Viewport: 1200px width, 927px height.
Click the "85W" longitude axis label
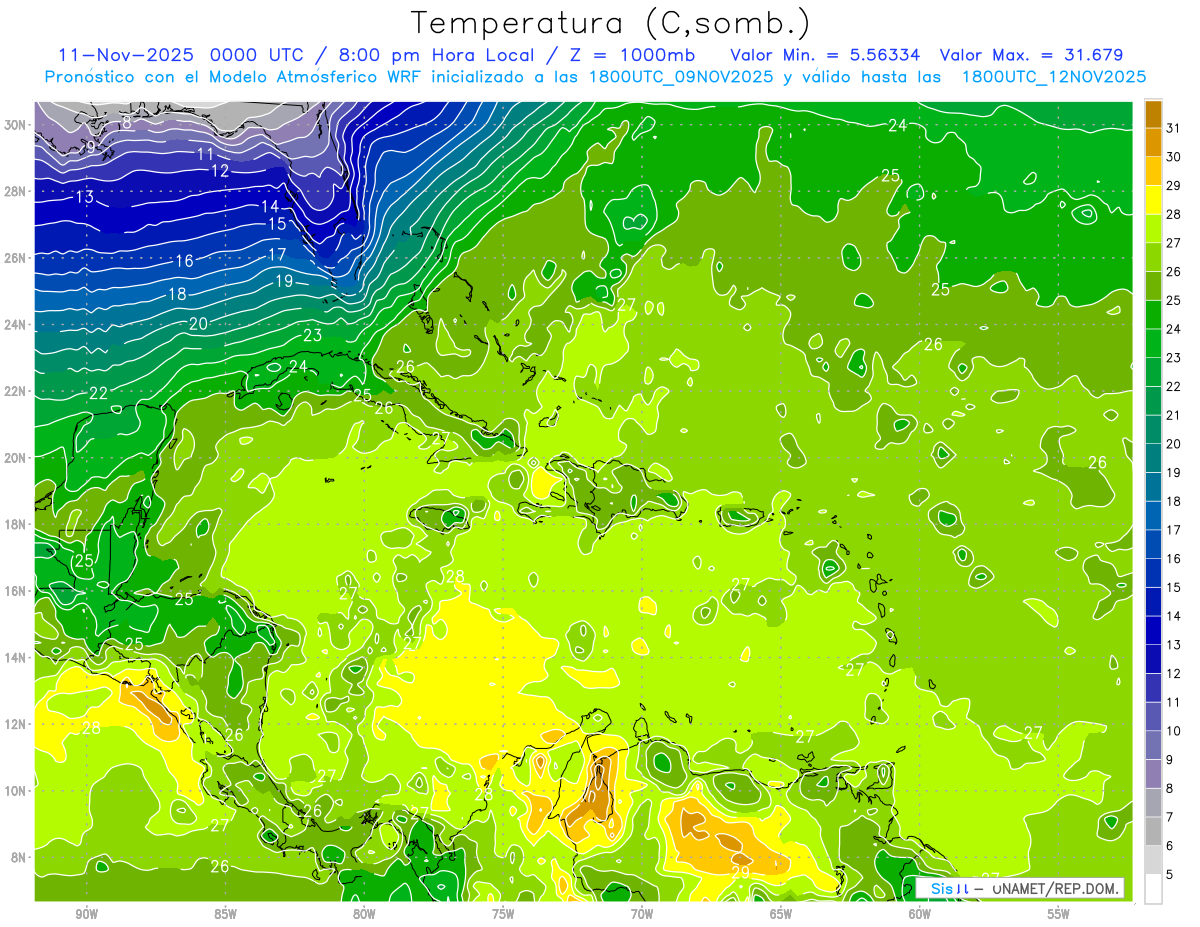pos(225,915)
